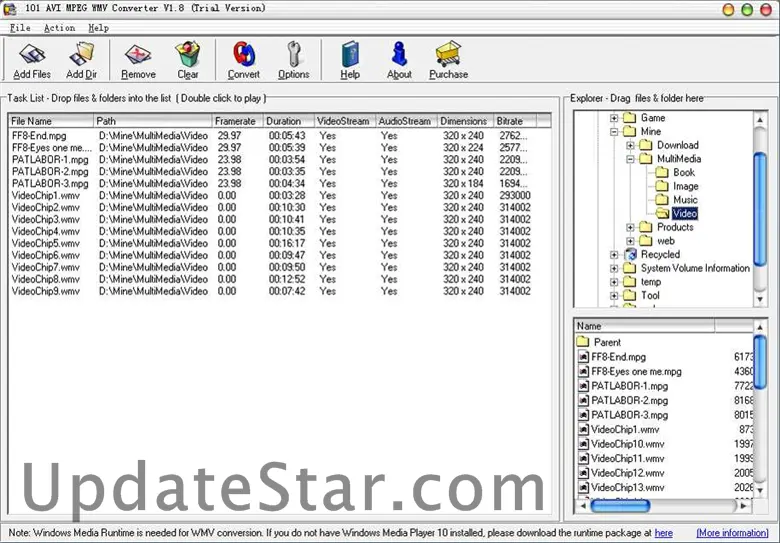780x543 pixels.
Task: Open the Action menu
Action: 59,28
